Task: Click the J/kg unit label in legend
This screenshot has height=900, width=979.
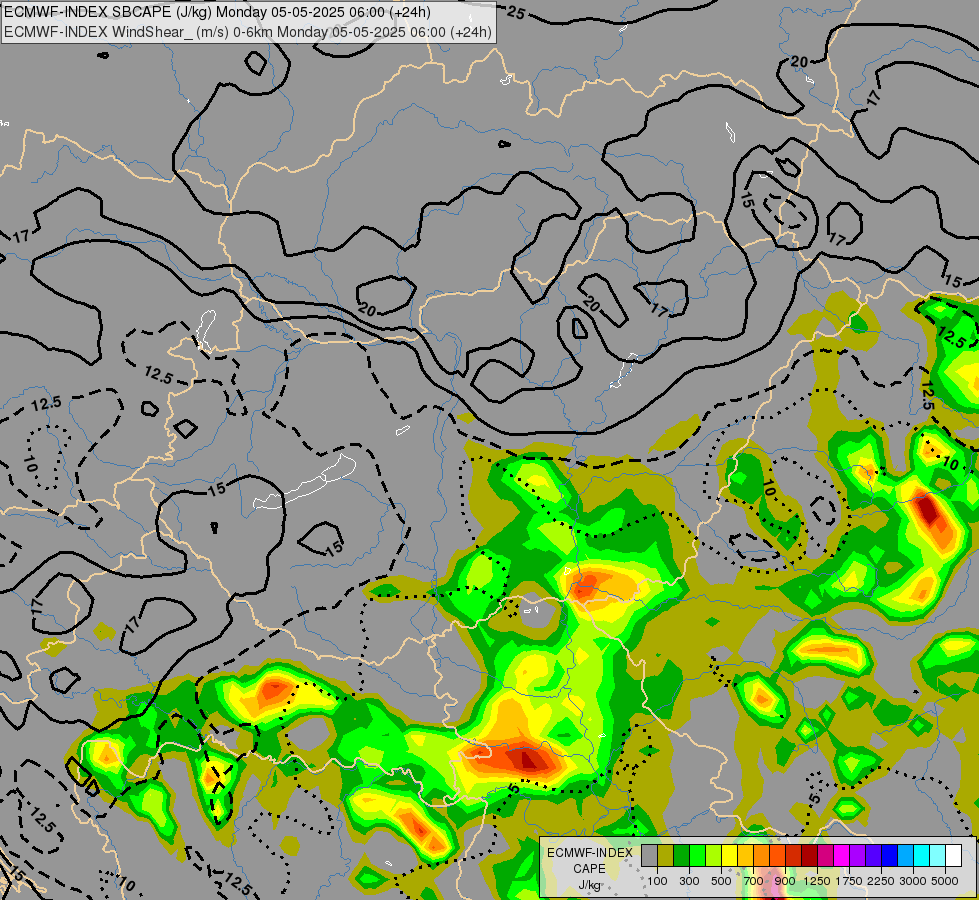Action: (x=590, y=886)
